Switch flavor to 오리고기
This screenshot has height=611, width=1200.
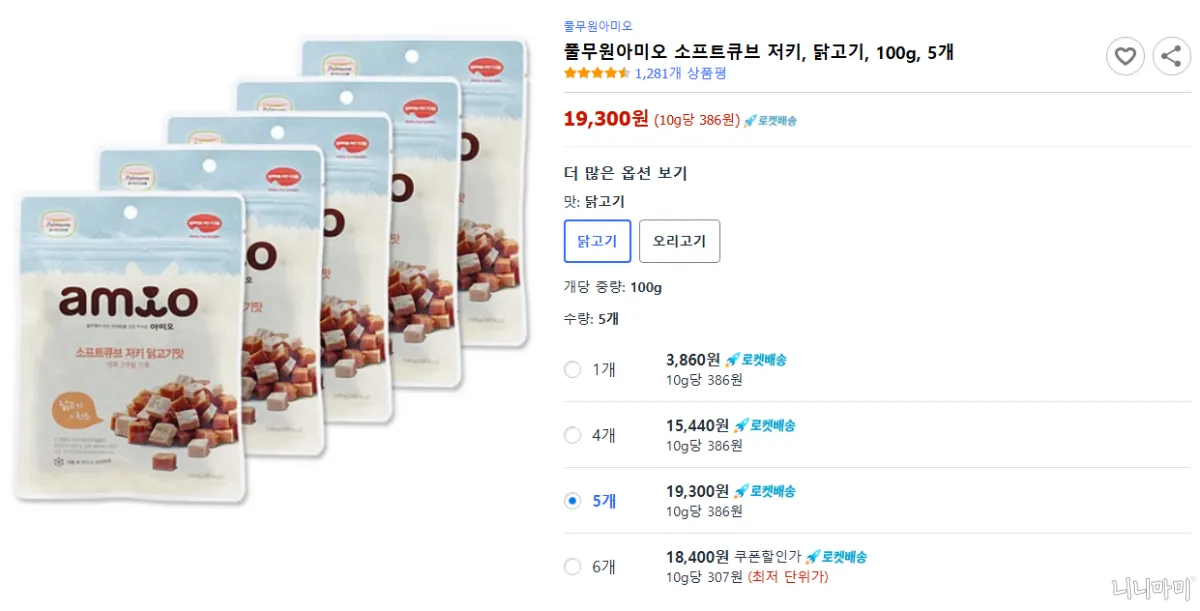[679, 241]
